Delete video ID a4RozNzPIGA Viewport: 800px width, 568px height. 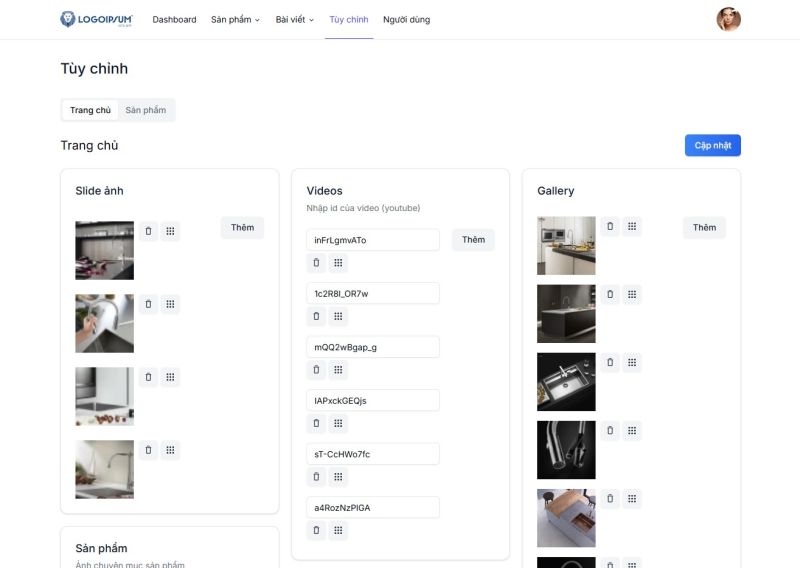point(316,530)
